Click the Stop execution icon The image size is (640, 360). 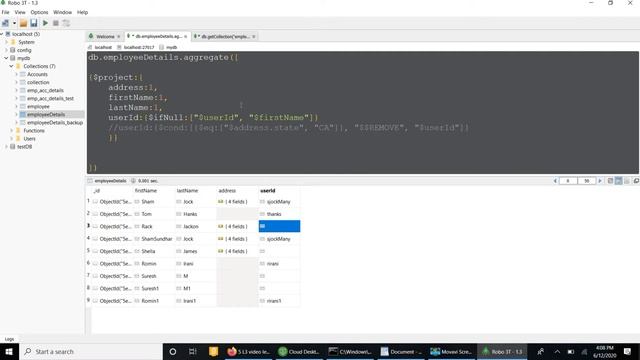click(56, 23)
